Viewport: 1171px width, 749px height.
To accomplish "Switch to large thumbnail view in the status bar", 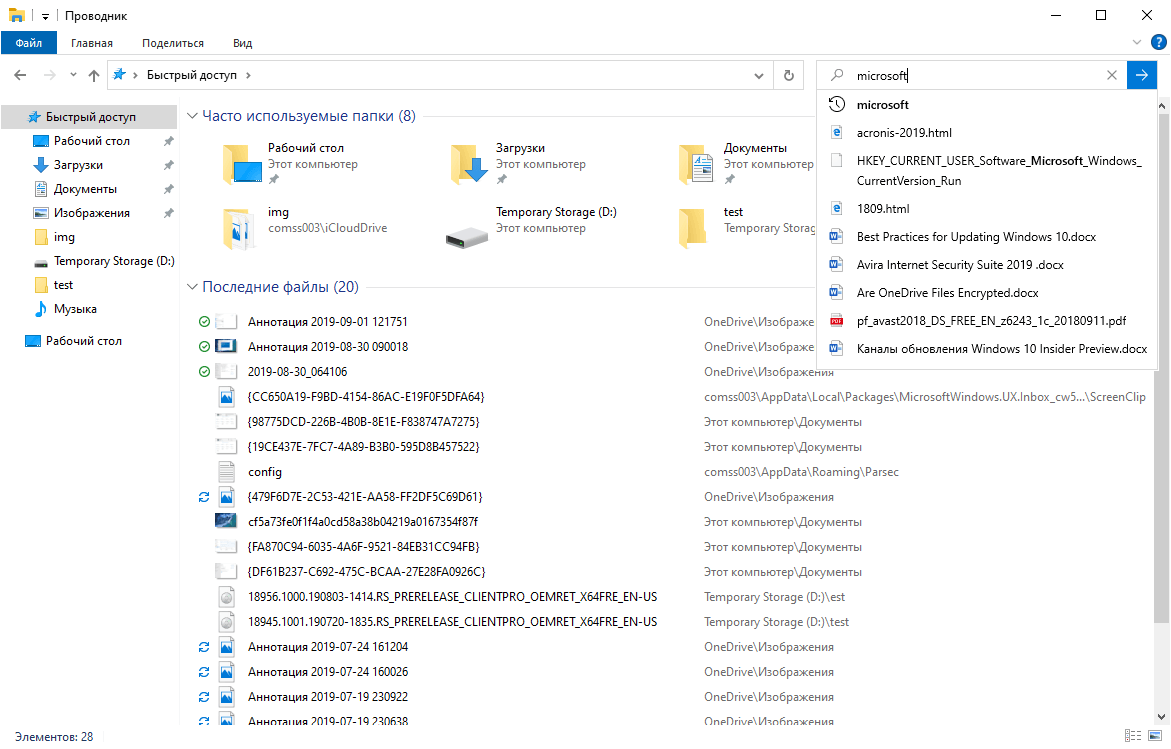I will click(x=1154, y=735).
